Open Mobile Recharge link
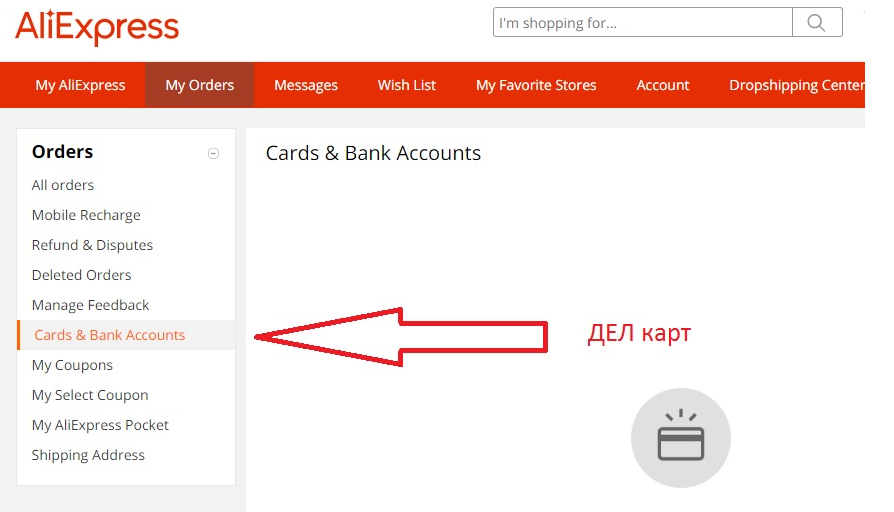The height and width of the screenshot is (512, 894). pyautogui.click(x=86, y=215)
